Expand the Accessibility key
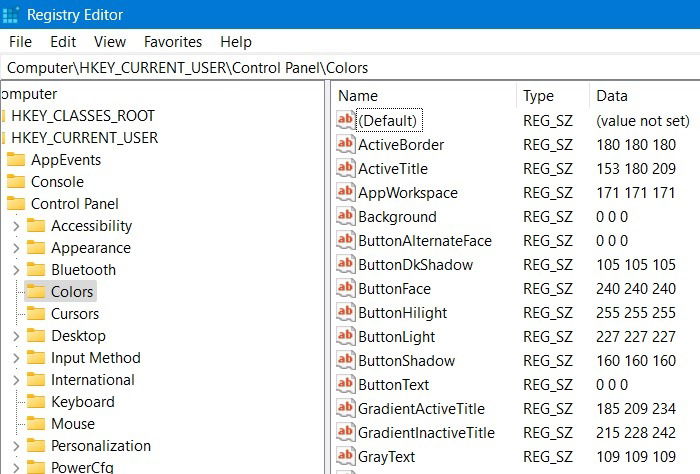Viewport: 700px width, 474px height. tap(16, 226)
